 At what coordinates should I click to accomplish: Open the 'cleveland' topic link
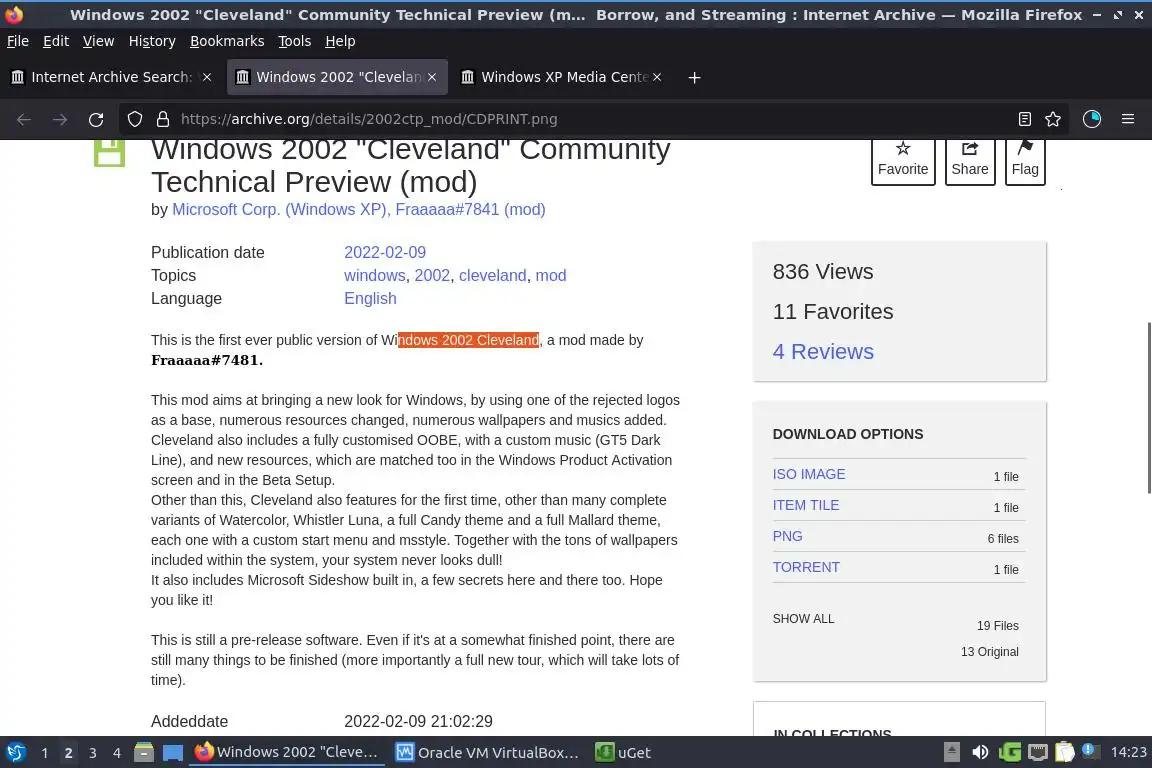coord(492,276)
